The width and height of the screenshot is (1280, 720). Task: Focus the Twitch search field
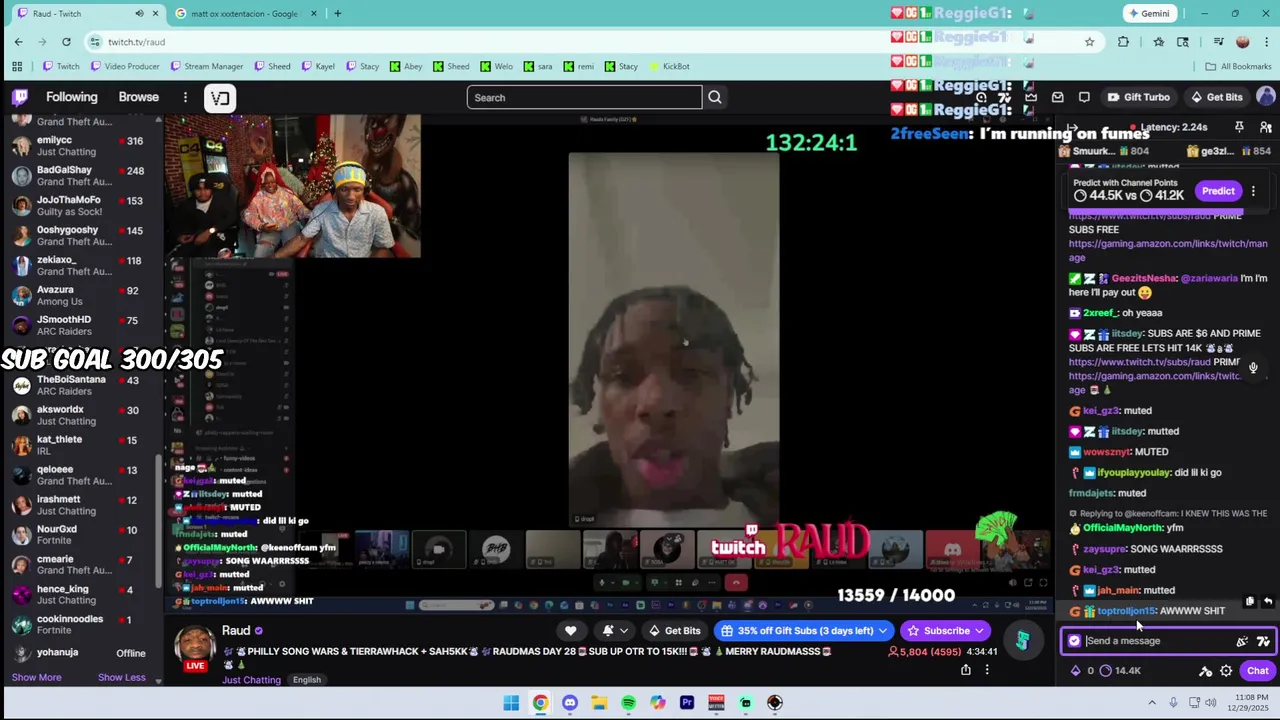[x=584, y=97]
